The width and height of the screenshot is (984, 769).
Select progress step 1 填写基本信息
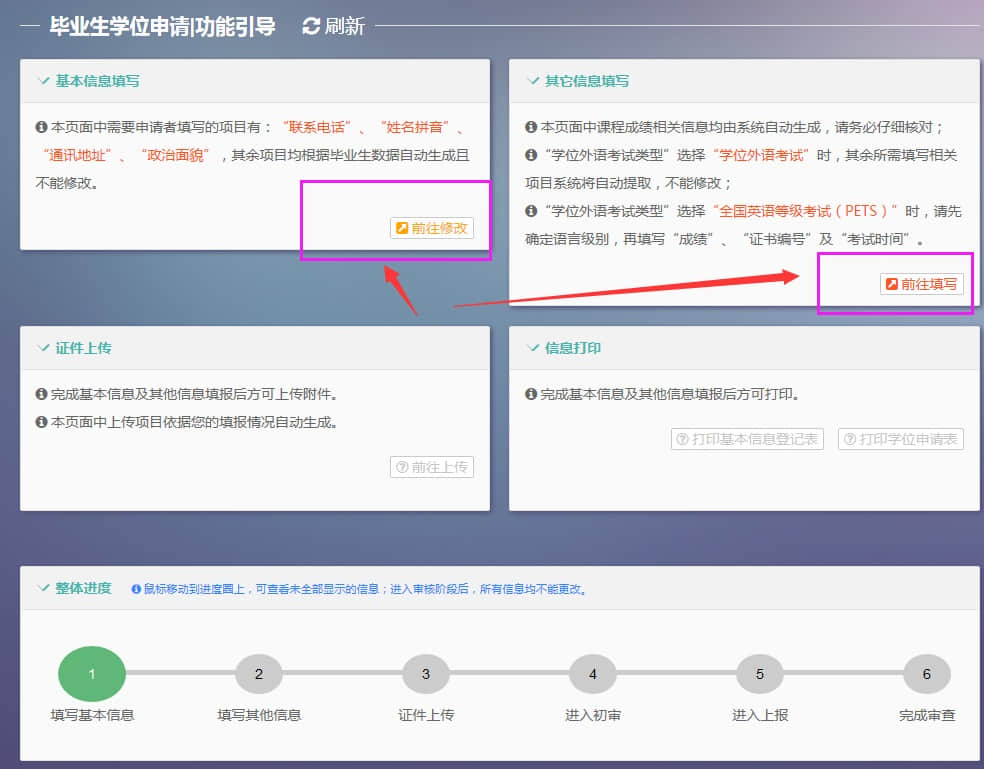(92, 674)
